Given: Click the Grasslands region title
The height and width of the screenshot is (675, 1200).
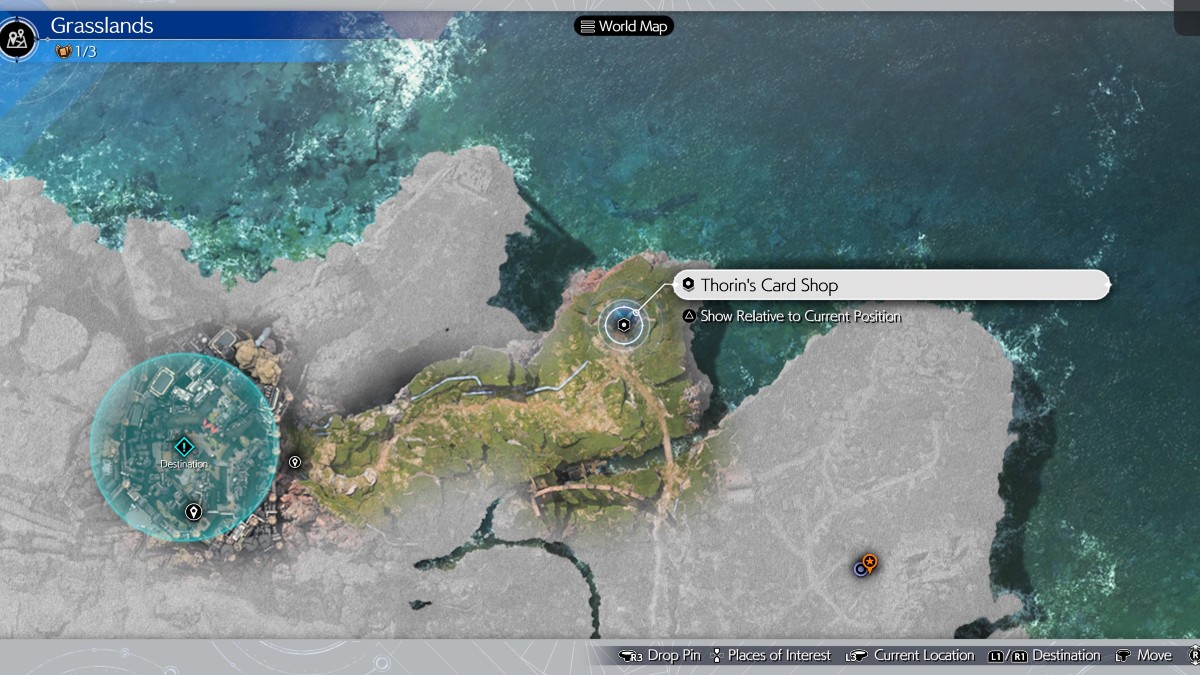Looking at the screenshot, I should [102, 25].
